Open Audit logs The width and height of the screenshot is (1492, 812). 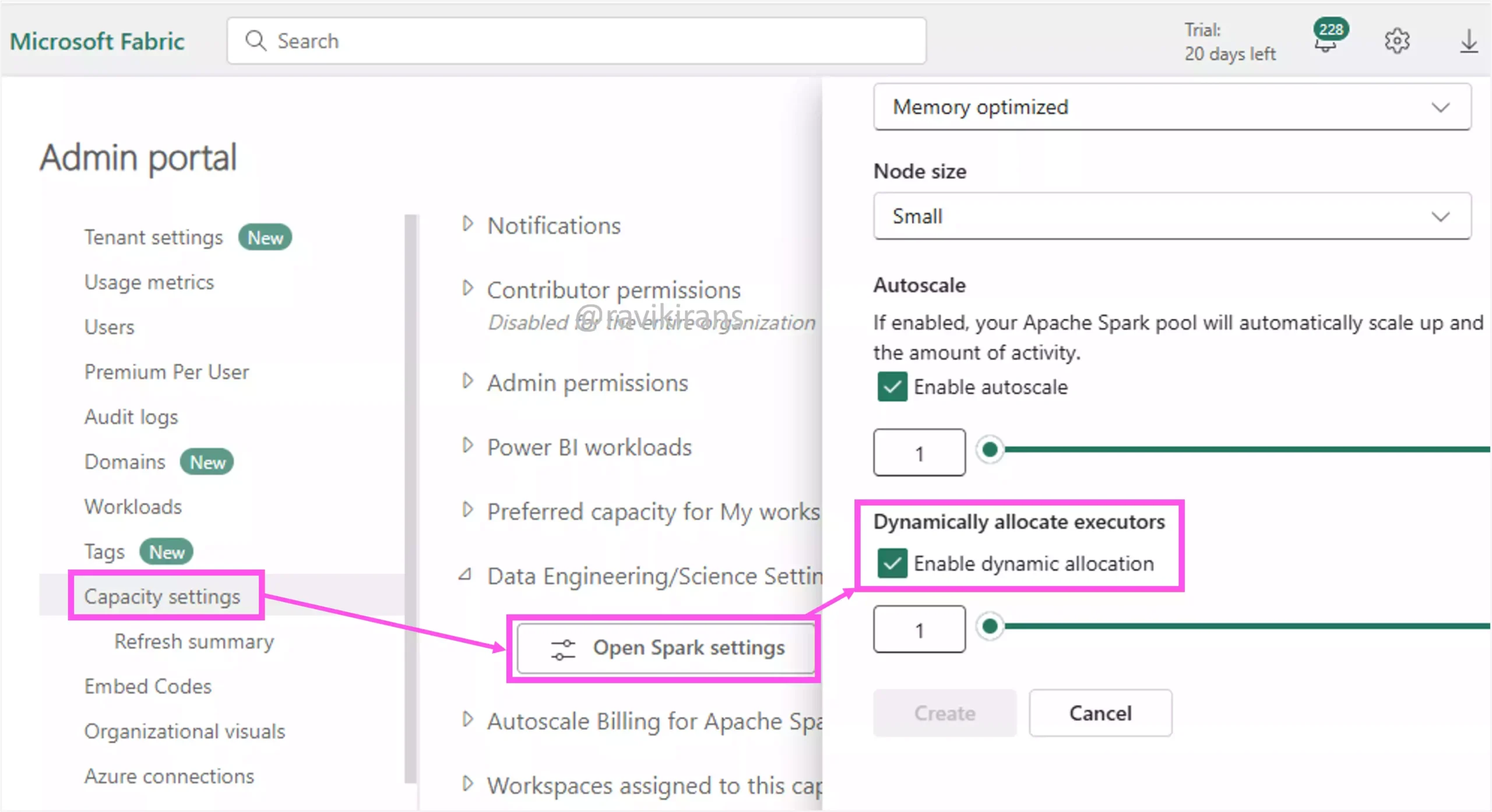coord(131,416)
